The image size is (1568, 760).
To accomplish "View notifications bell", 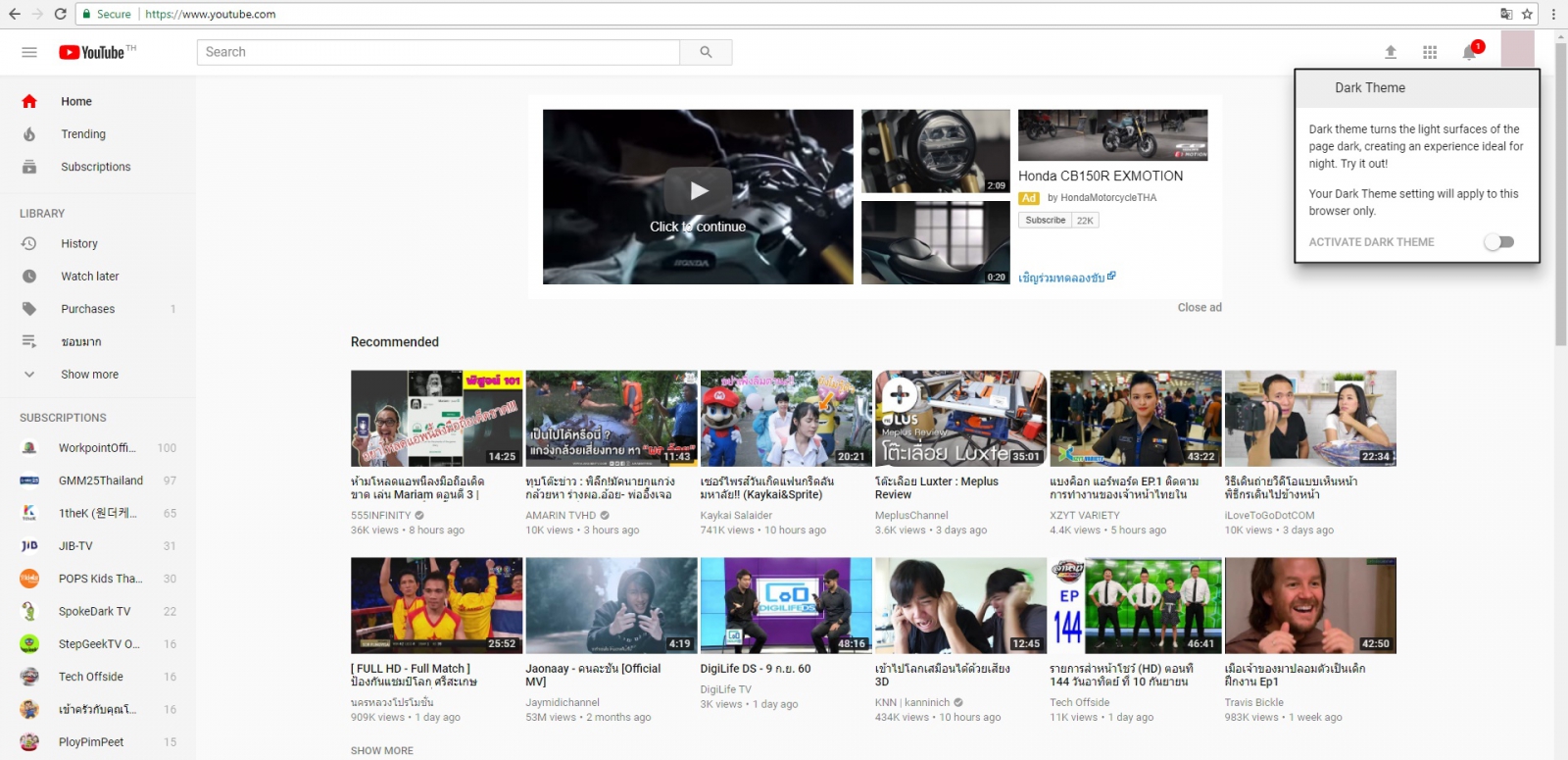I will click(1470, 52).
